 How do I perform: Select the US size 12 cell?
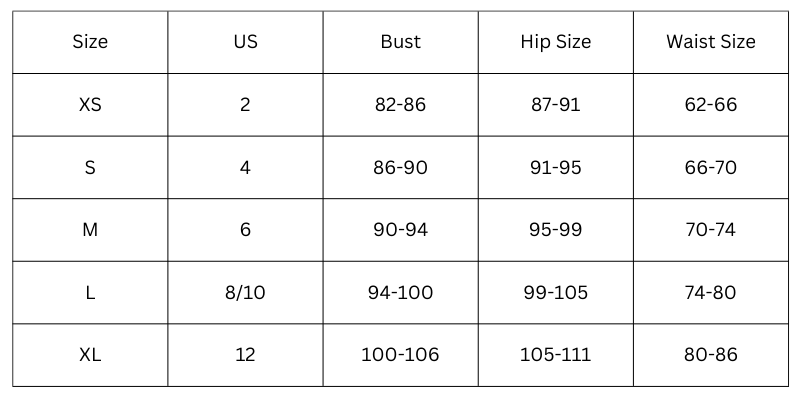point(245,355)
